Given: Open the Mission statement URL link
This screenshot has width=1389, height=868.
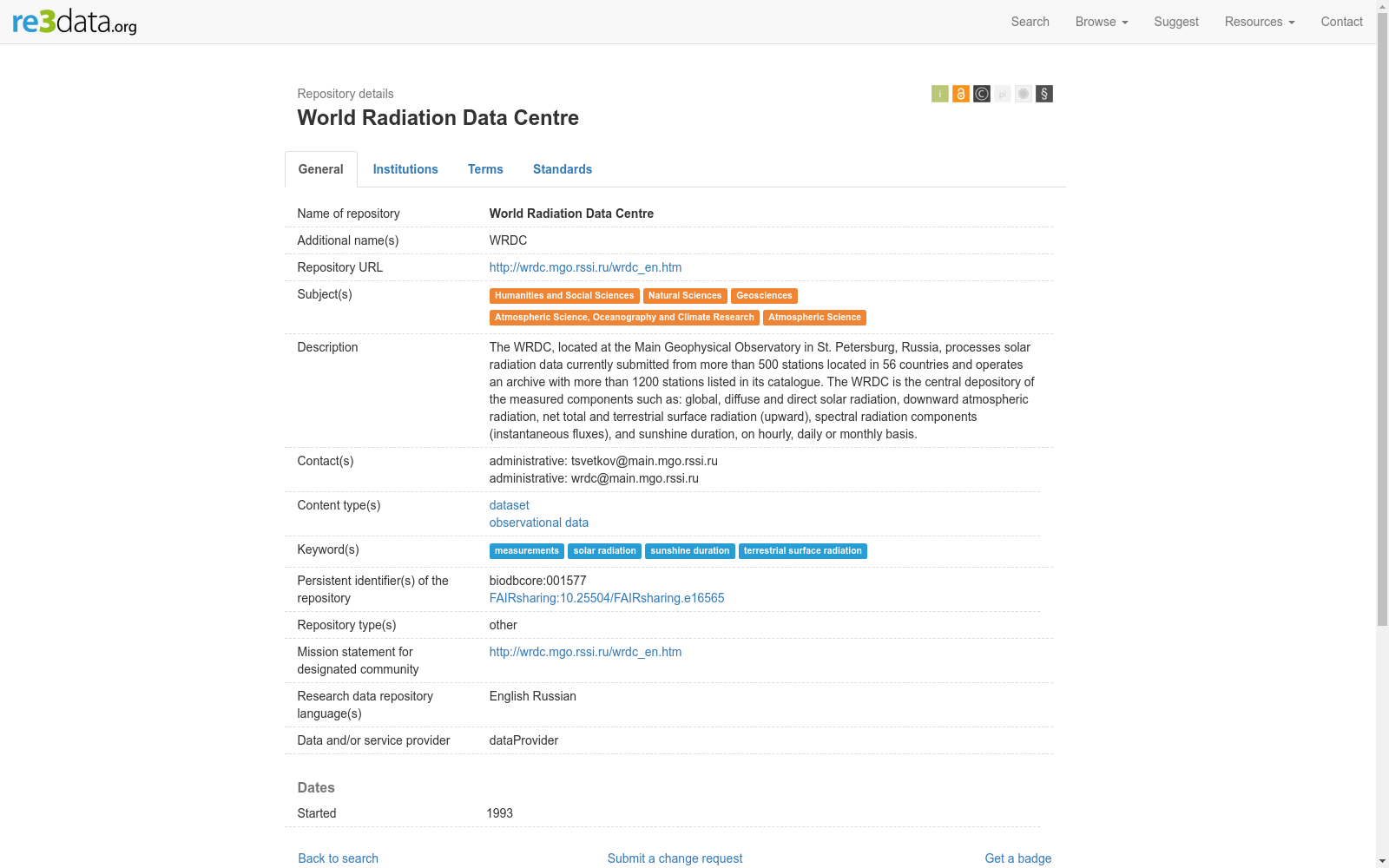Looking at the screenshot, I should click(x=585, y=652).
